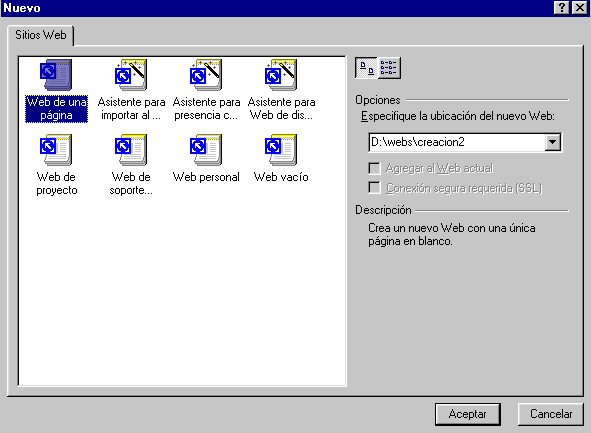Enable the Agregar al Web actual checkbox

[x=374, y=168]
